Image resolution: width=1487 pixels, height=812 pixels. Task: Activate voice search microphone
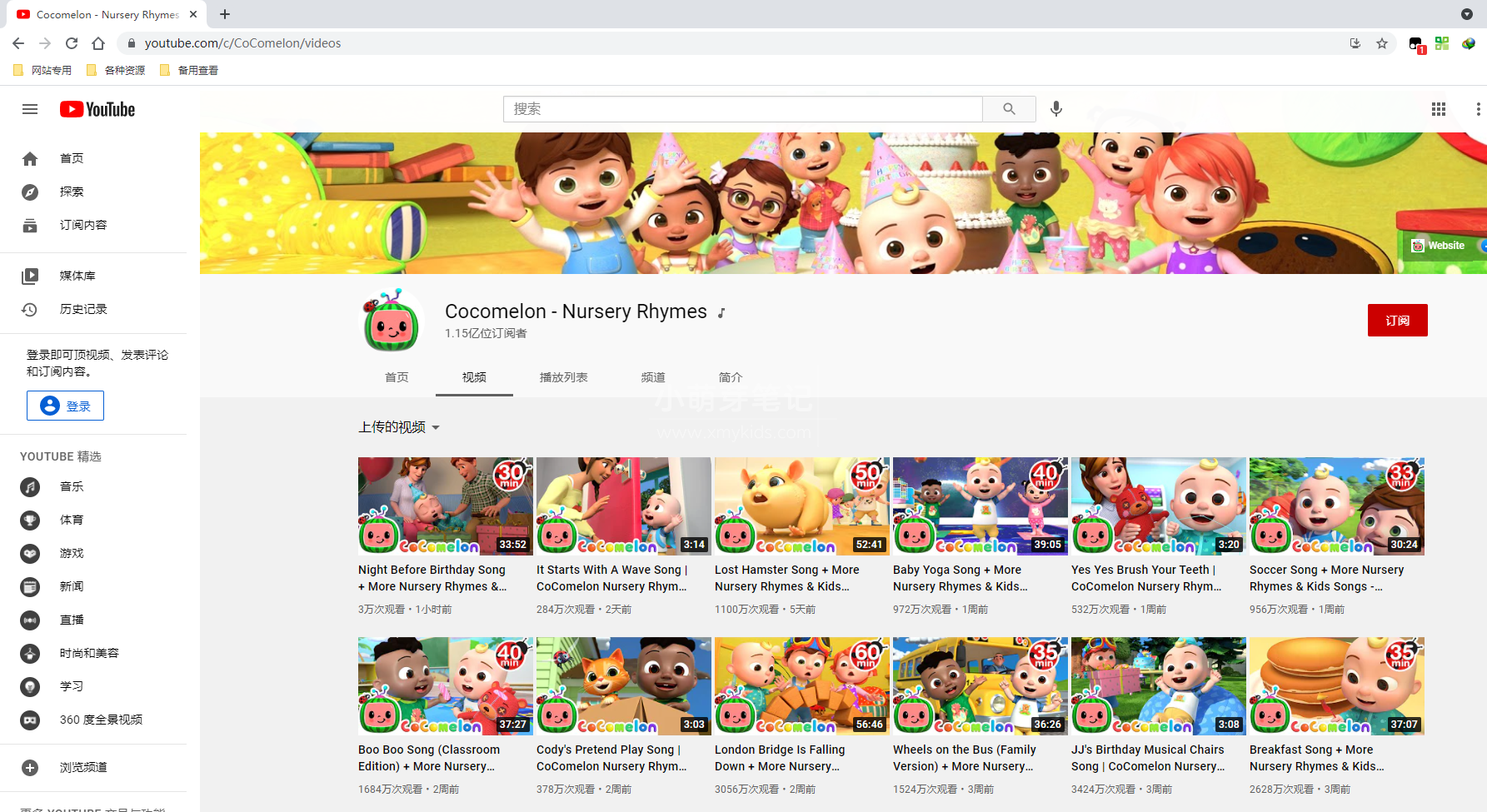pos(1055,109)
